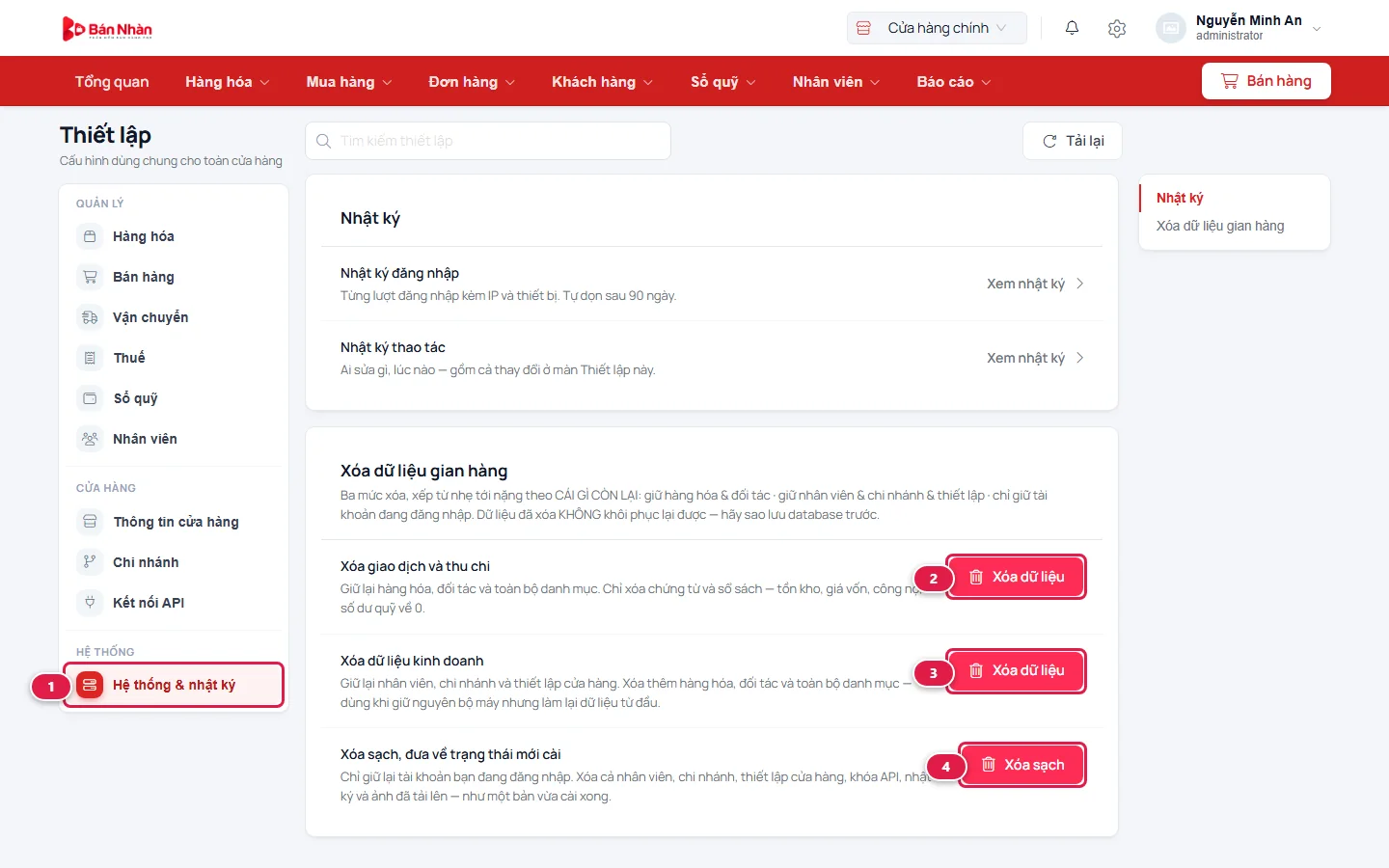Image resolution: width=1389 pixels, height=868 pixels.
Task: Jump to Xóa dữ liệu gian hàng anchor
Action: pyautogui.click(x=1220, y=226)
